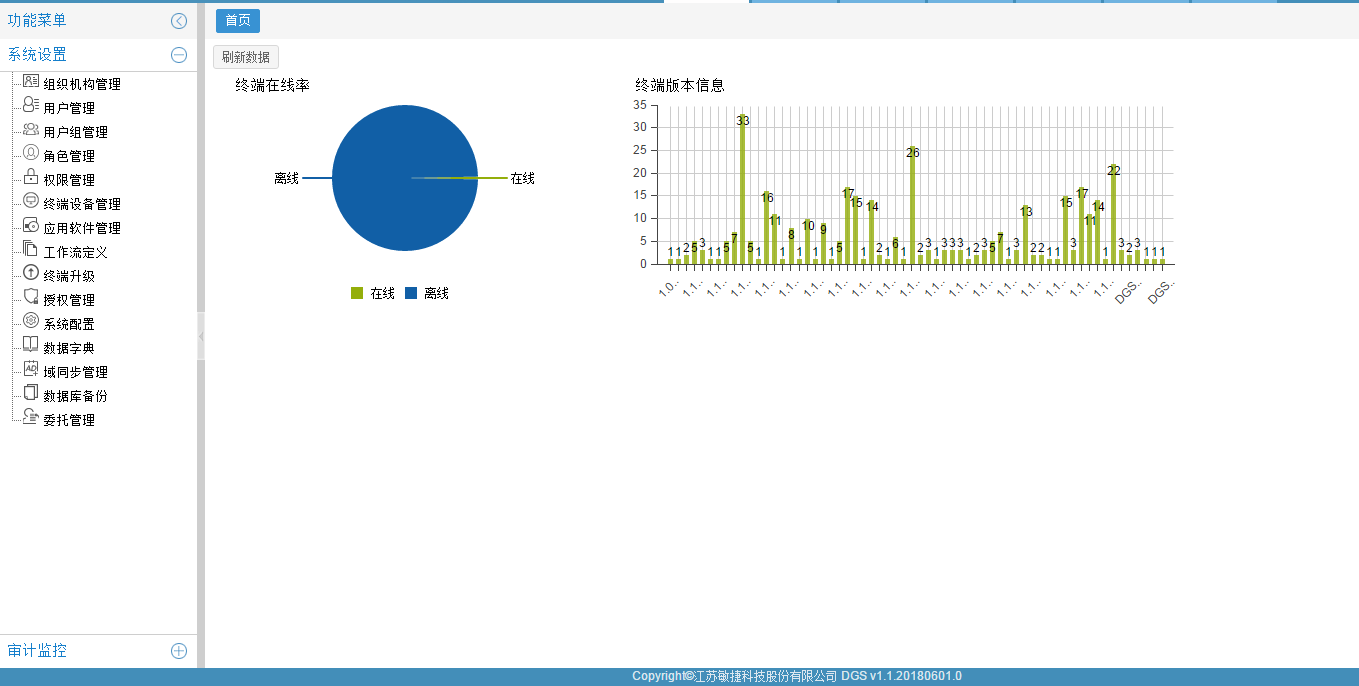The height and width of the screenshot is (686, 1359).
Task: Click the terminal device management icon
Action: pyautogui.click(x=30, y=202)
